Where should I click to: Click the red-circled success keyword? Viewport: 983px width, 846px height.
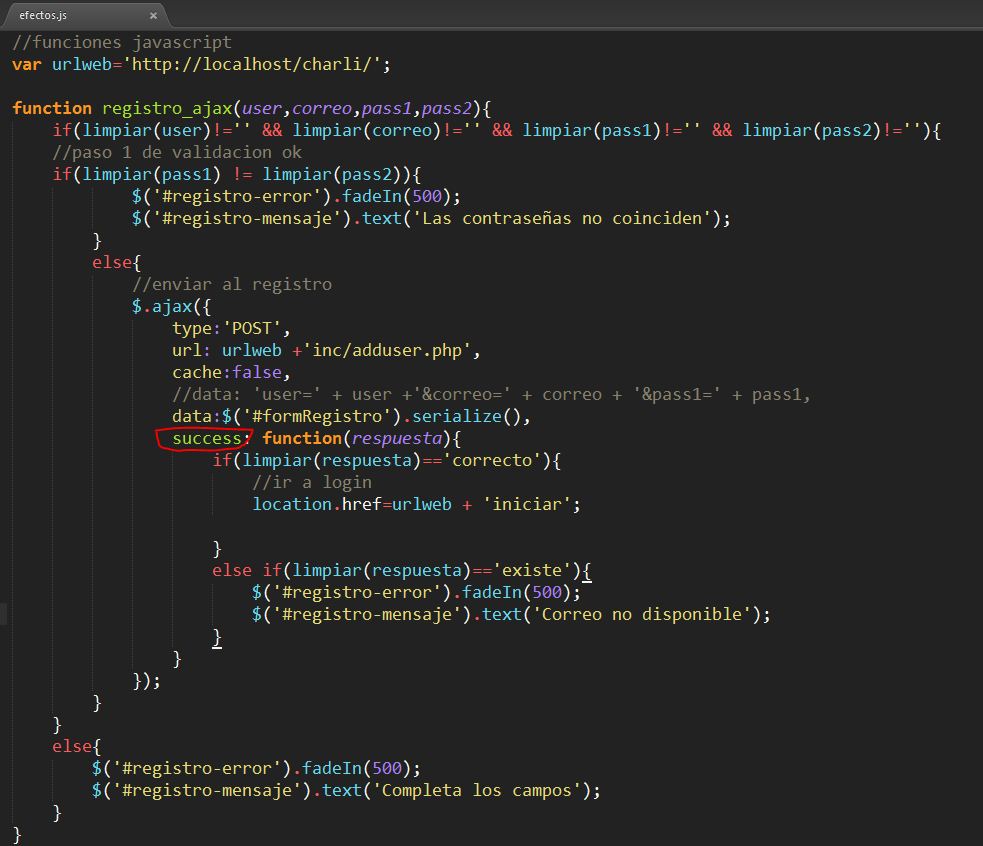(x=206, y=438)
